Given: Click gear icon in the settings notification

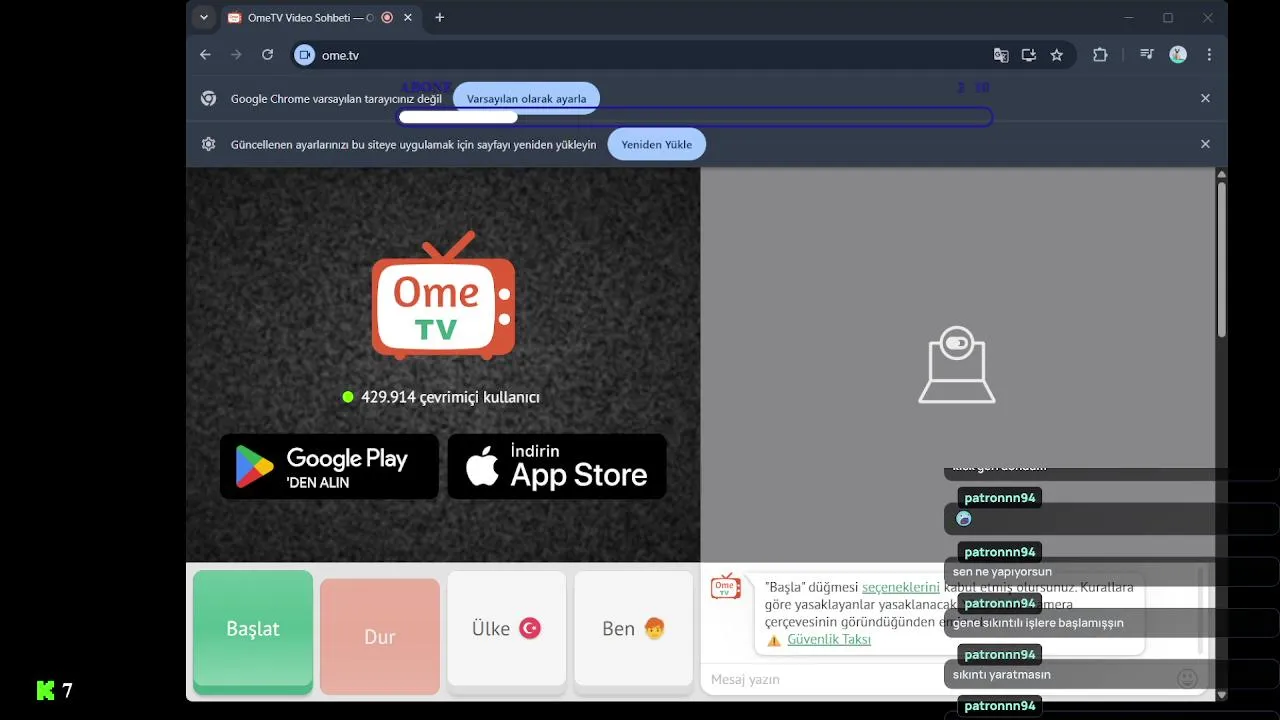Looking at the screenshot, I should [x=208, y=144].
